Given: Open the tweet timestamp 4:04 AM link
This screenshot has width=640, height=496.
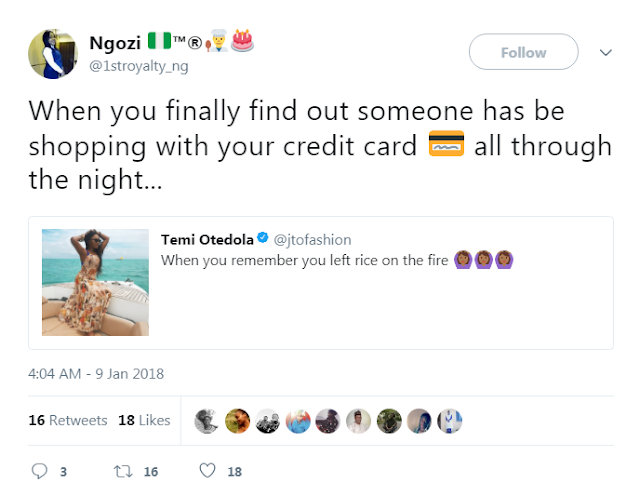Looking at the screenshot, I should point(96,374).
